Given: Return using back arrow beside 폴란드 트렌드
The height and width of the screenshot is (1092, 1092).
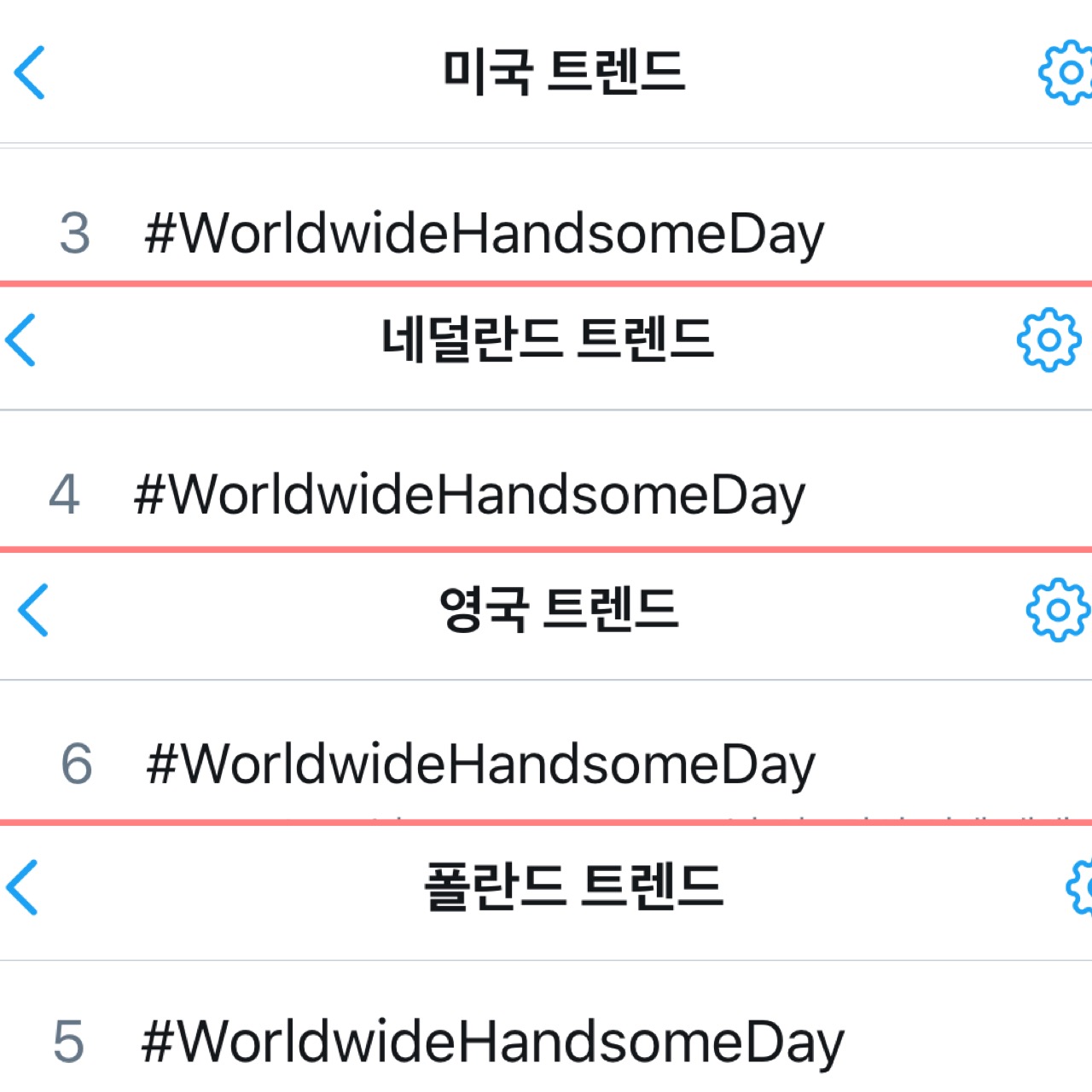Looking at the screenshot, I should click(23, 887).
